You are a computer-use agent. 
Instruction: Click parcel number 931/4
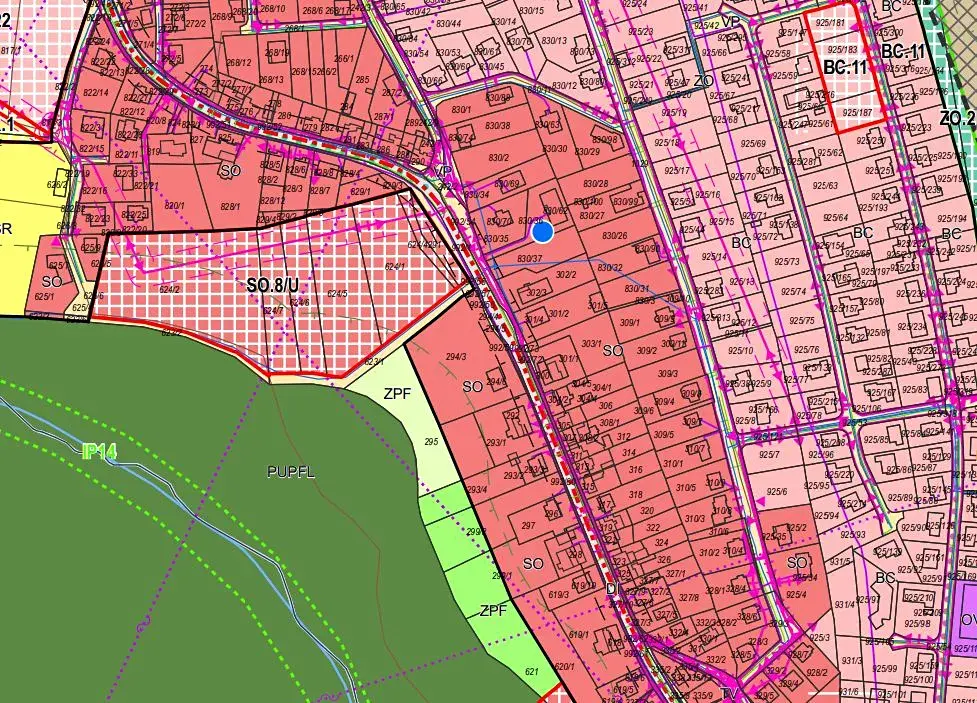844,603
